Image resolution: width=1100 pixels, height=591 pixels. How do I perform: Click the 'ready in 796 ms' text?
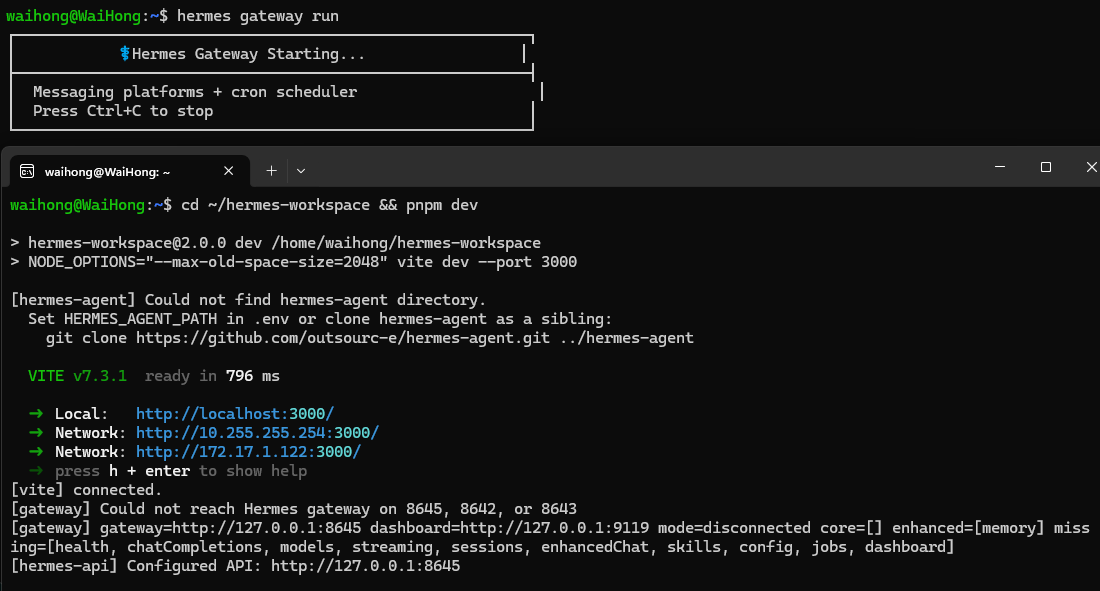click(212, 376)
